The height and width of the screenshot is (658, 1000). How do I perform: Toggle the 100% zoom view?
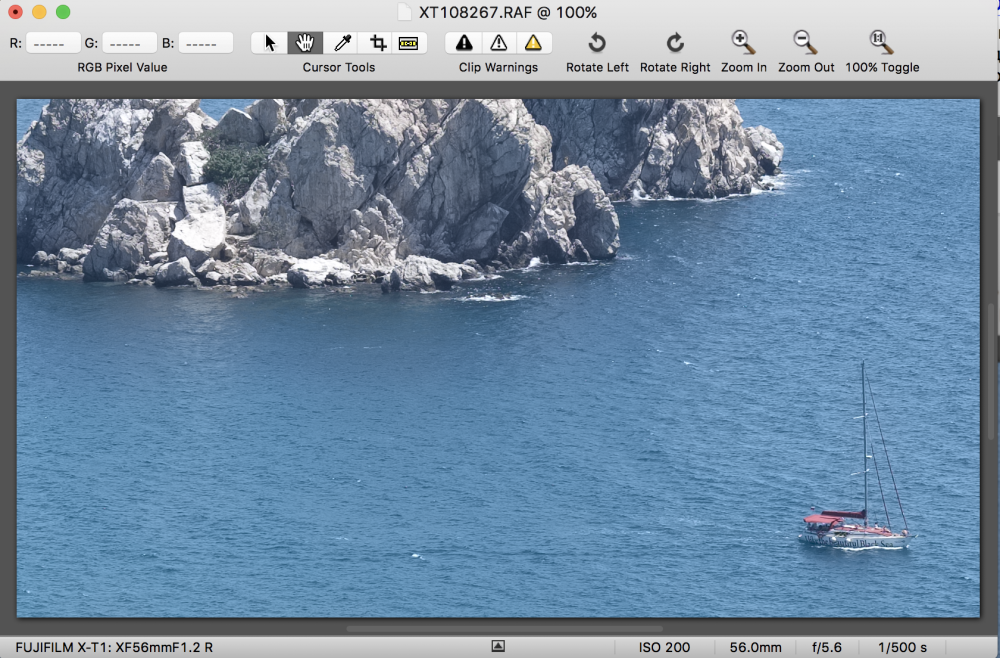tap(881, 42)
